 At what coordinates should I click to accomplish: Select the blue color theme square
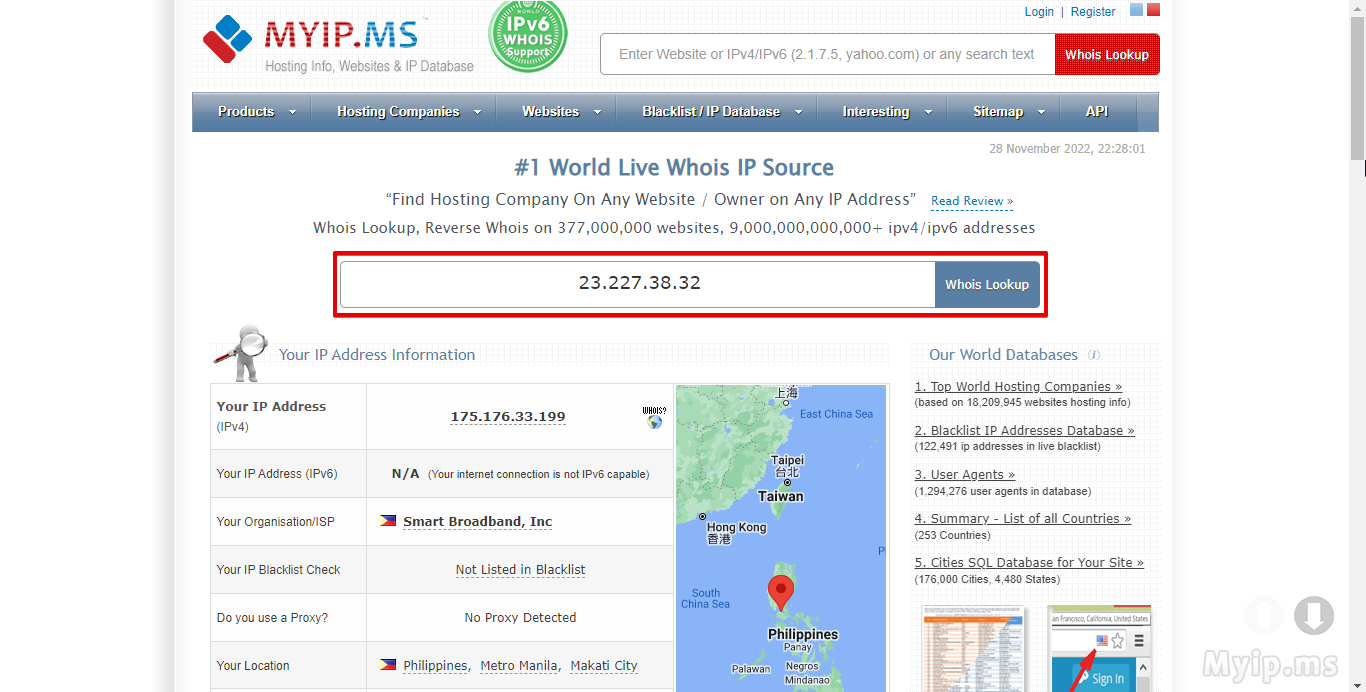coord(1136,10)
